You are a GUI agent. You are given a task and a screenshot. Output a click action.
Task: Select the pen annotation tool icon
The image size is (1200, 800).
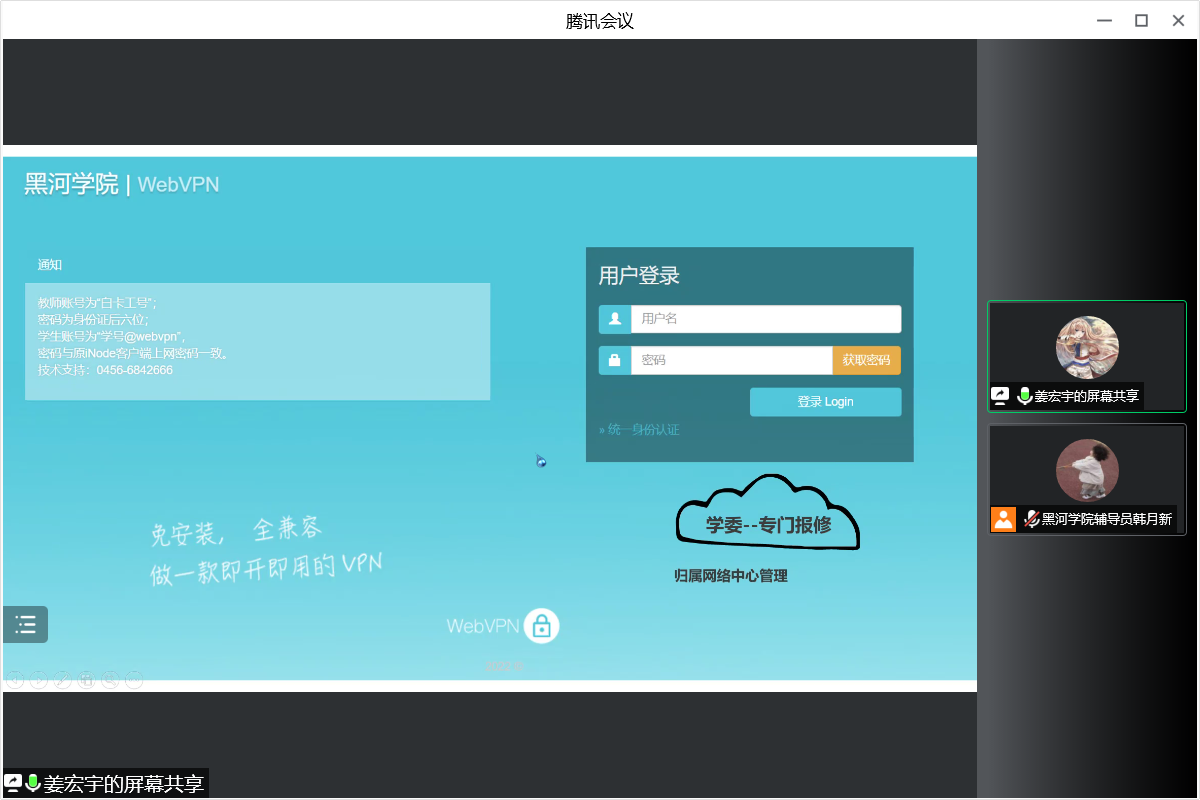(63, 681)
